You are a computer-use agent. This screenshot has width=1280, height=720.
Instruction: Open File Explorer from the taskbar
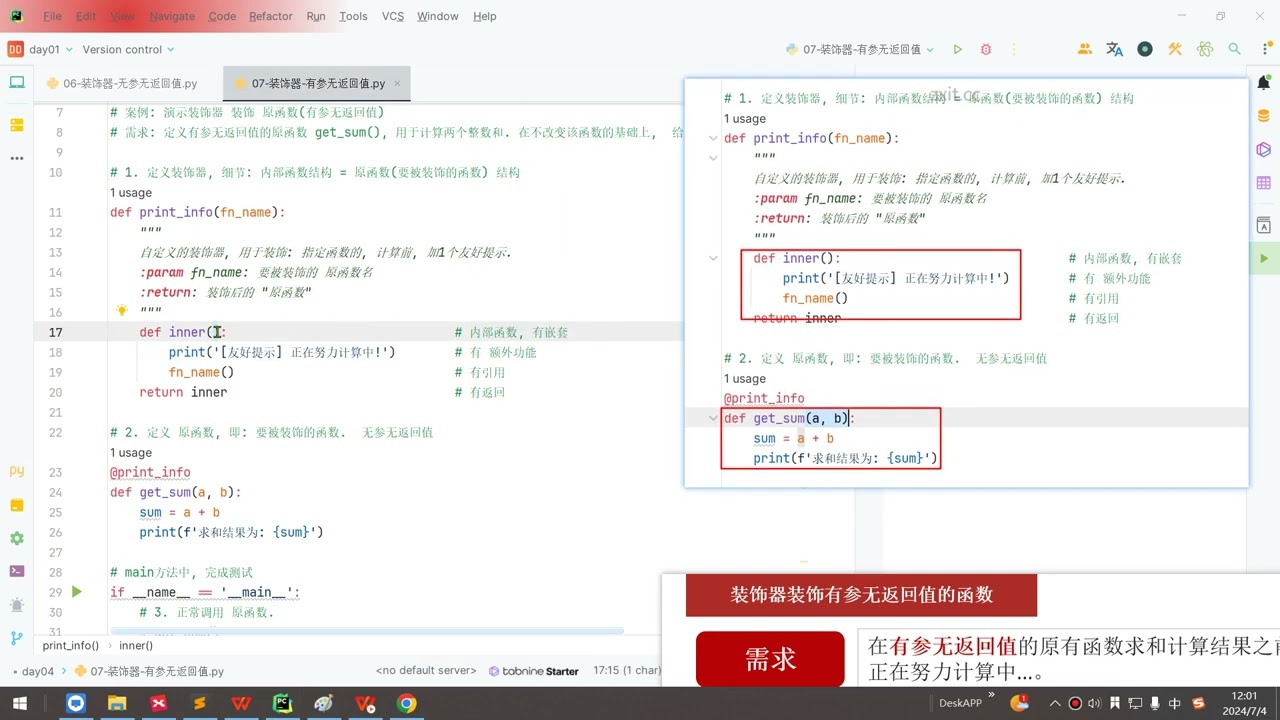tap(117, 704)
